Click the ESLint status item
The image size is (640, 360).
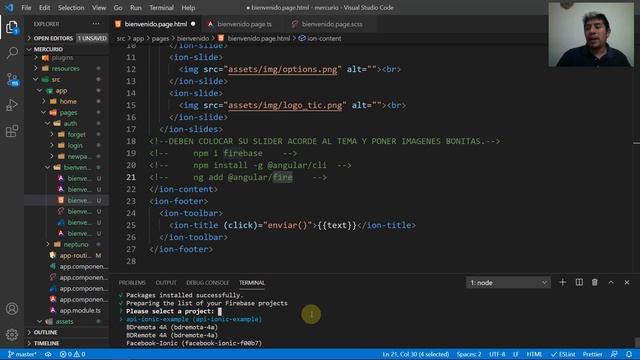pyautogui.click(x=563, y=354)
